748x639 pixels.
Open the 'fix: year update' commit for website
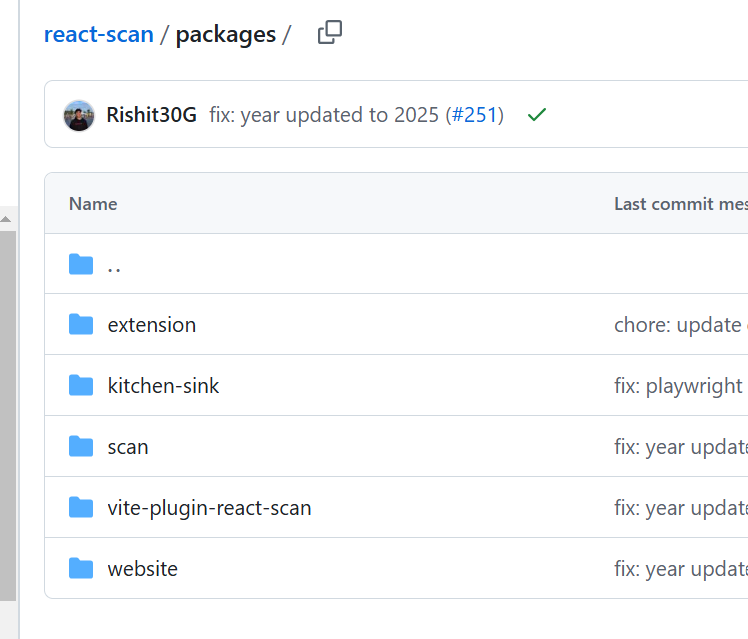(681, 569)
